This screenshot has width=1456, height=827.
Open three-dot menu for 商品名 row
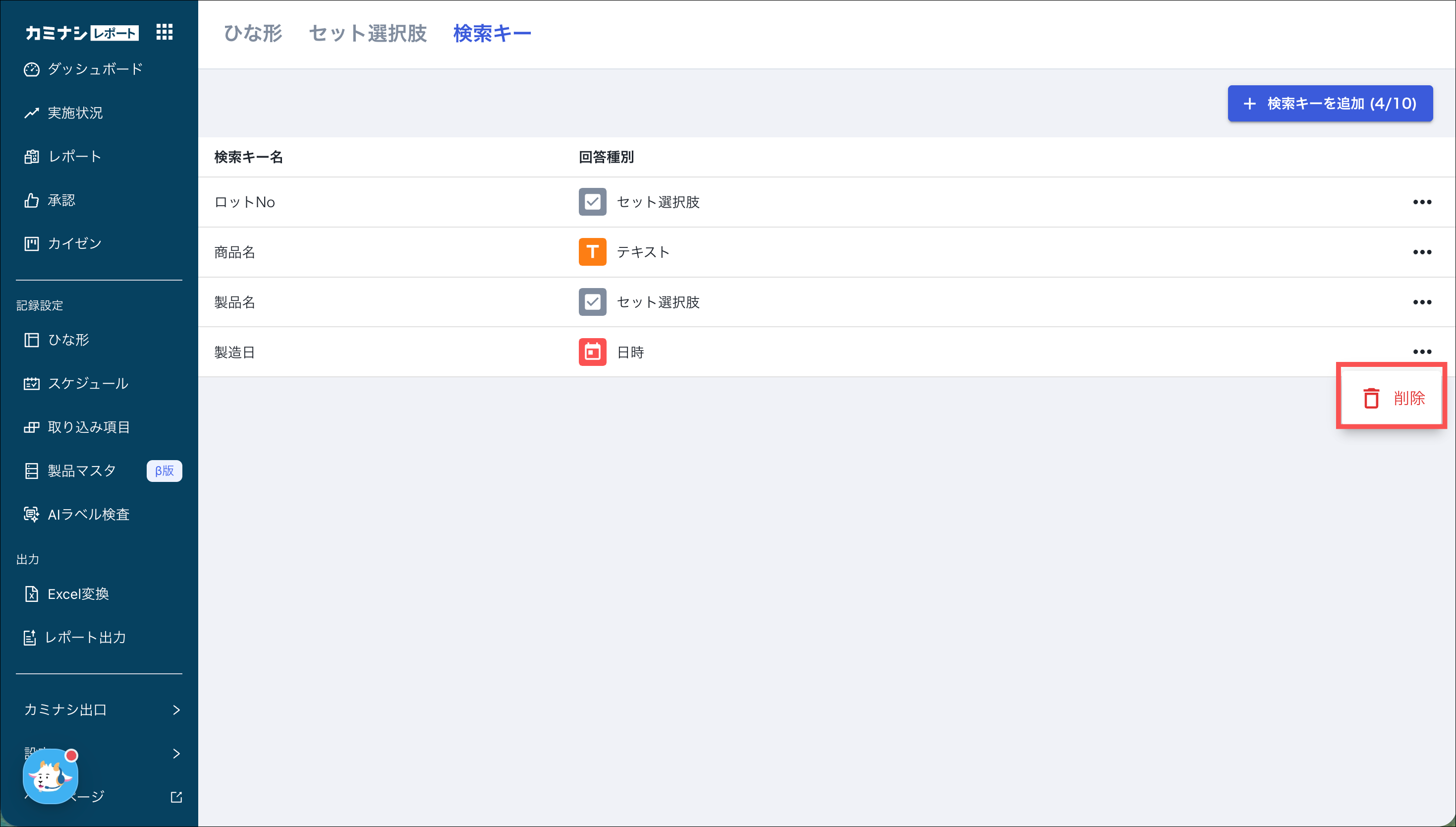tap(1421, 252)
